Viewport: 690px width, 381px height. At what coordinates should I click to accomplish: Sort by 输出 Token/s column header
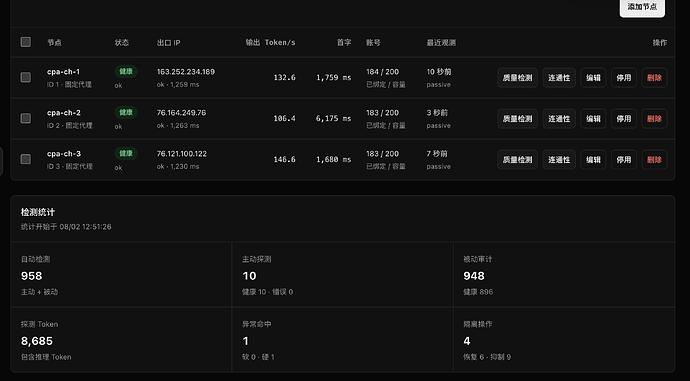point(271,43)
